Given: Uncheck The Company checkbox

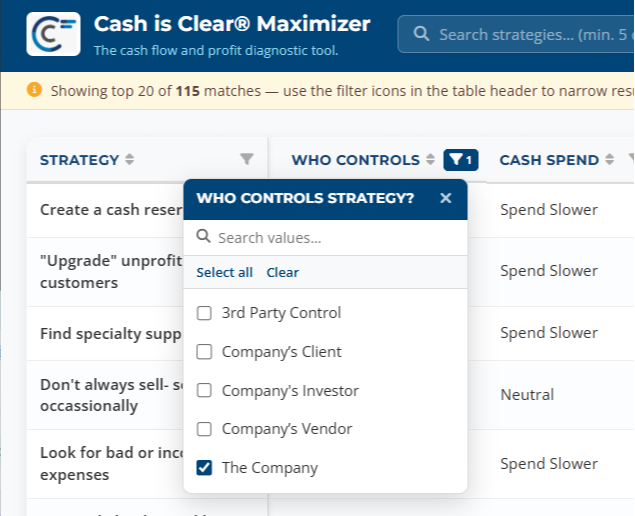Looking at the screenshot, I should tap(204, 467).
